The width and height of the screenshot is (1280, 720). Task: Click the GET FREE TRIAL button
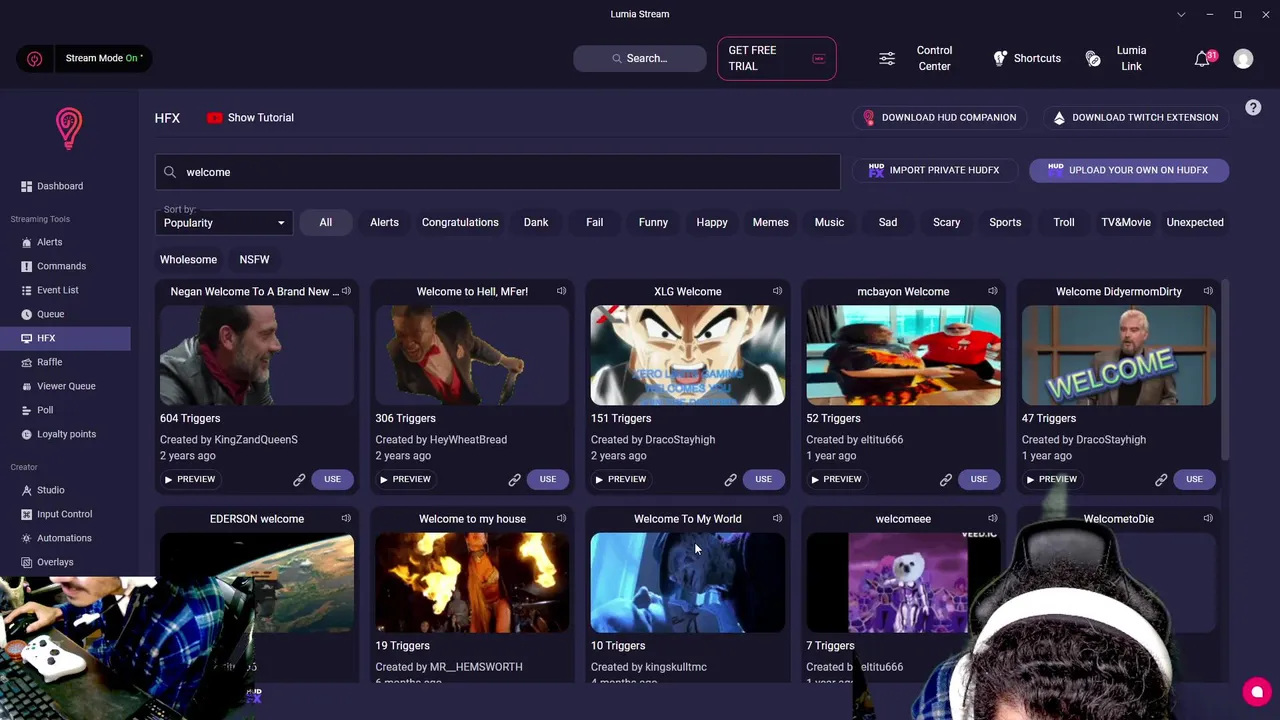point(776,58)
